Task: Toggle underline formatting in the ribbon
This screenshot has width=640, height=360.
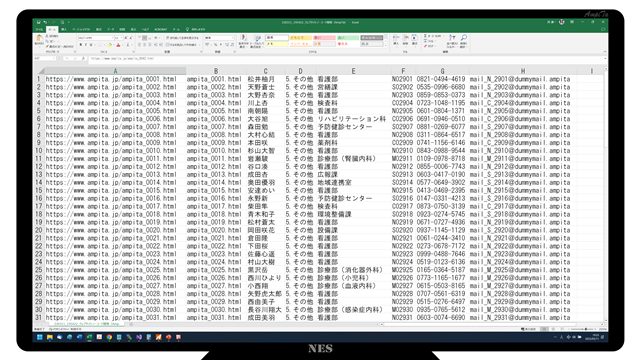Action: pyautogui.click(x=91, y=45)
